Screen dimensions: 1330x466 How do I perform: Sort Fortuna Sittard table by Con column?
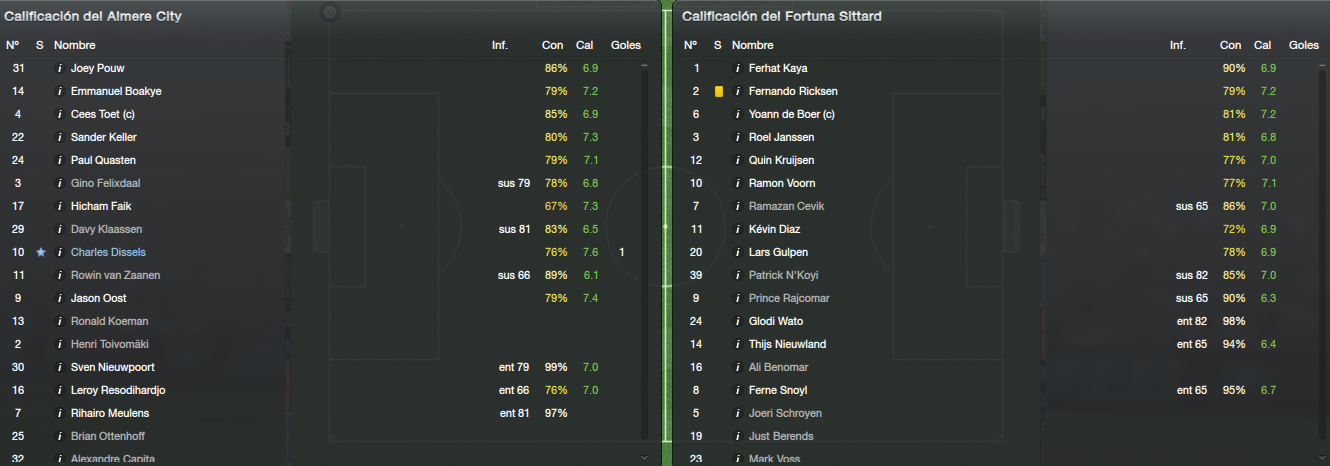1230,45
